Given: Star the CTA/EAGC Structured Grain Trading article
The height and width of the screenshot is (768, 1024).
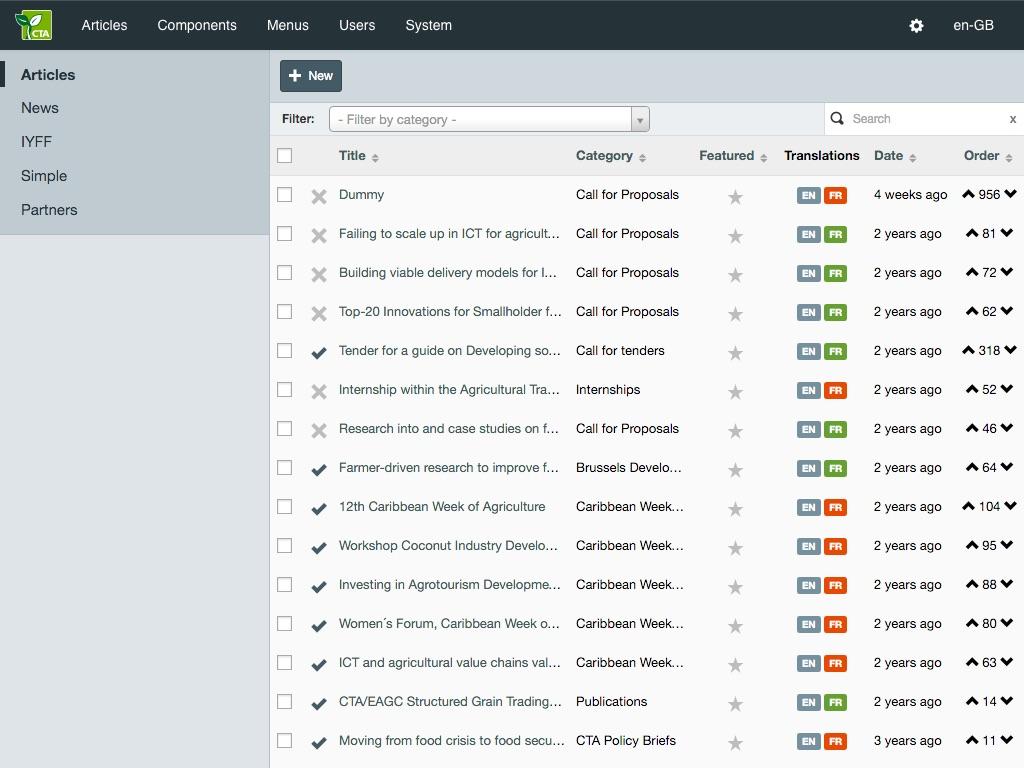Looking at the screenshot, I should click(x=735, y=703).
